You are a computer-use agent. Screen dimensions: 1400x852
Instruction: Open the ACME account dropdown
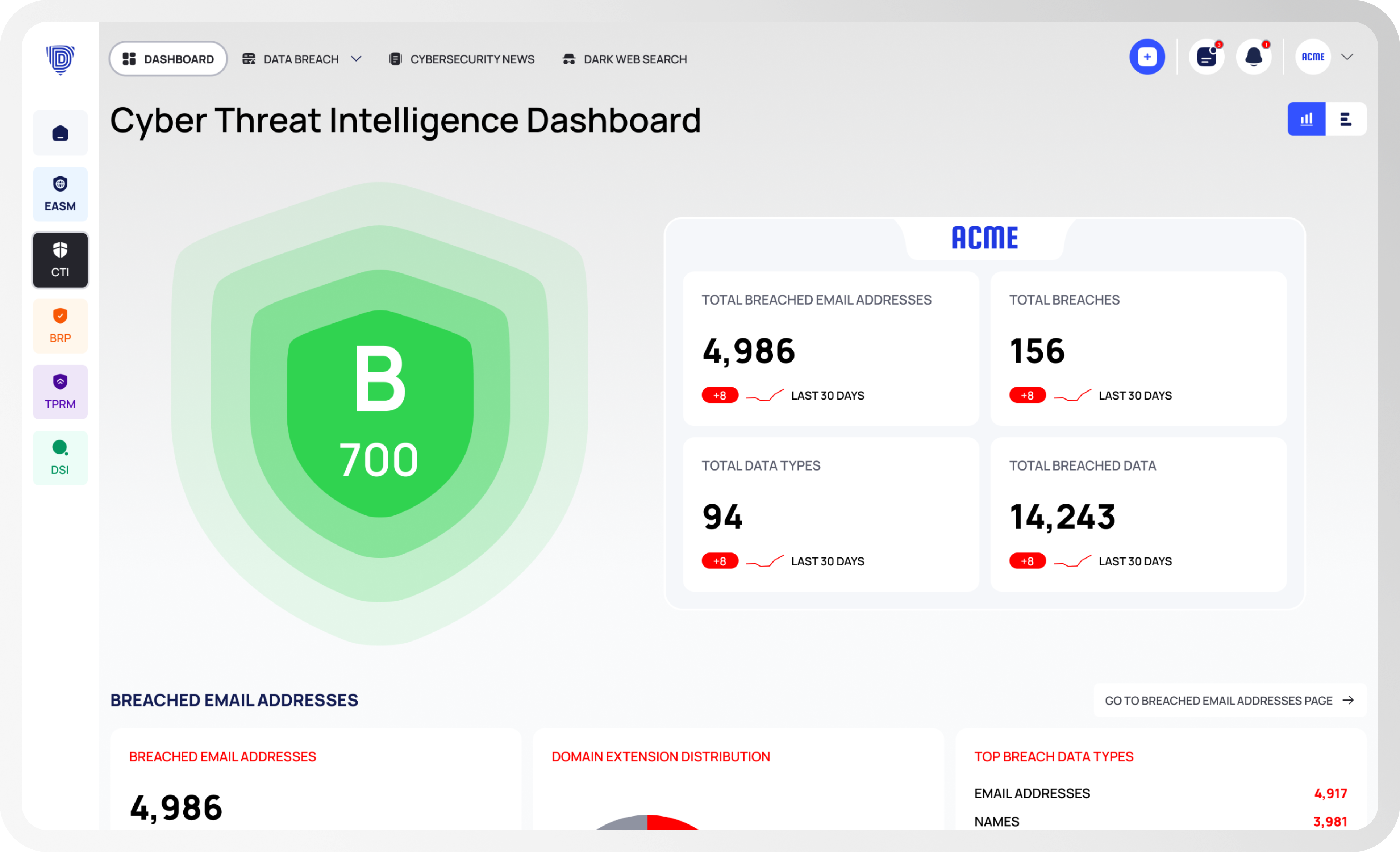tap(1314, 57)
